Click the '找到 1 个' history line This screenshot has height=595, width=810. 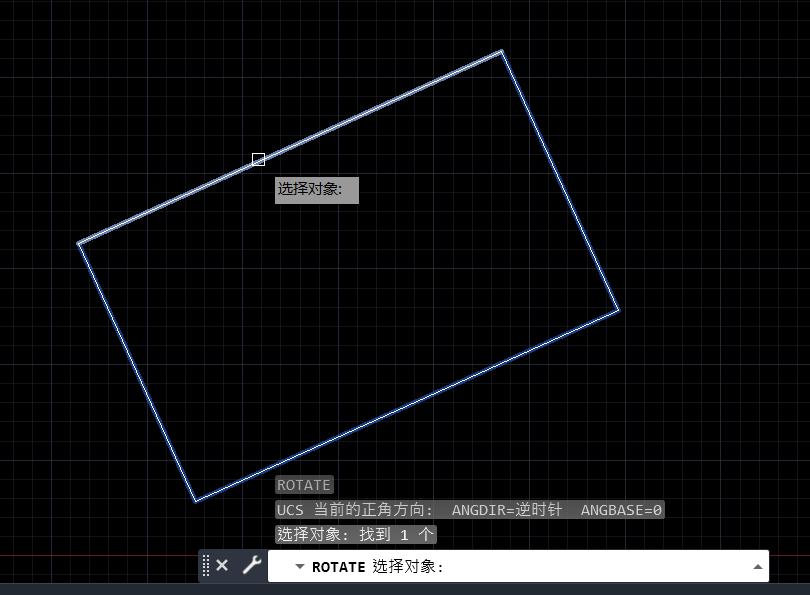[x=356, y=535]
